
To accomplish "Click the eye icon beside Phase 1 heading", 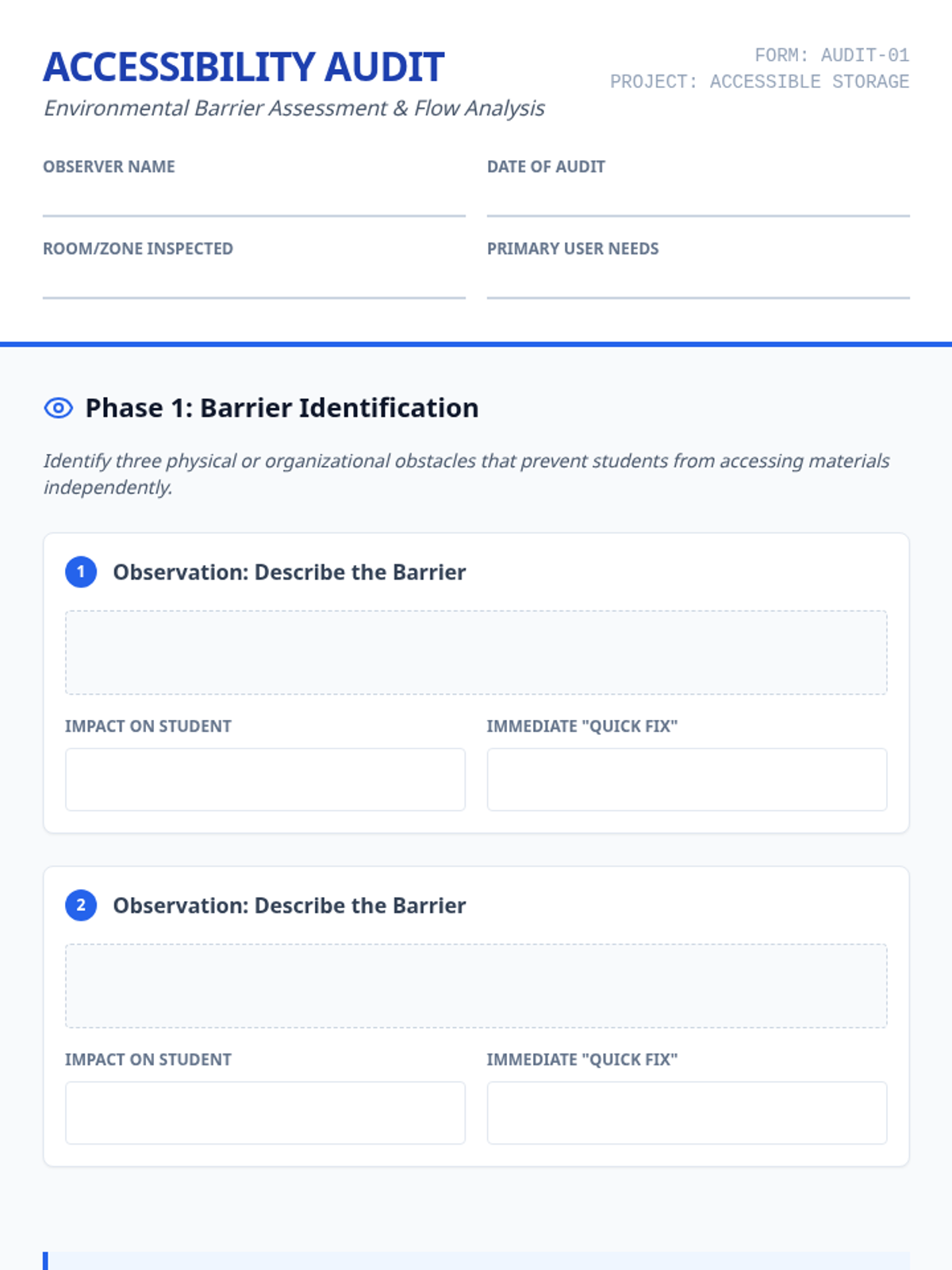I will coord(58,408).
